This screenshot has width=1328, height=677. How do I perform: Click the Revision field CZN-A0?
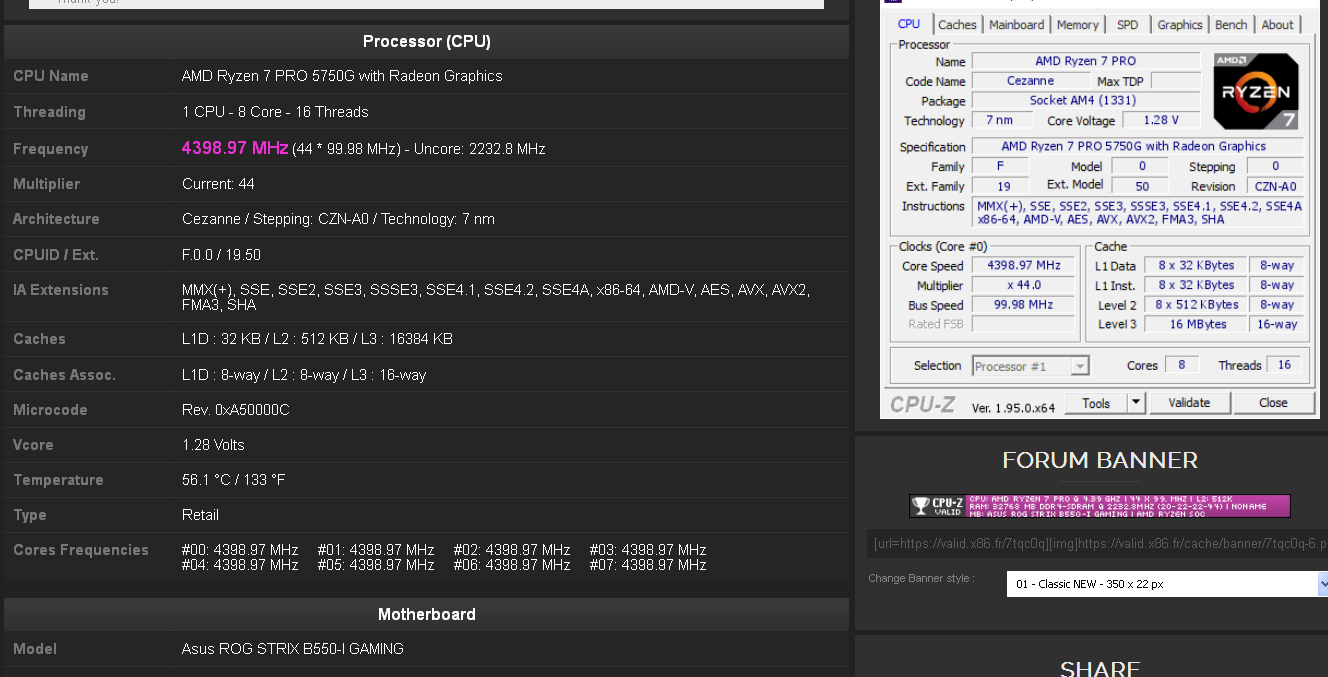[1275, 186]
